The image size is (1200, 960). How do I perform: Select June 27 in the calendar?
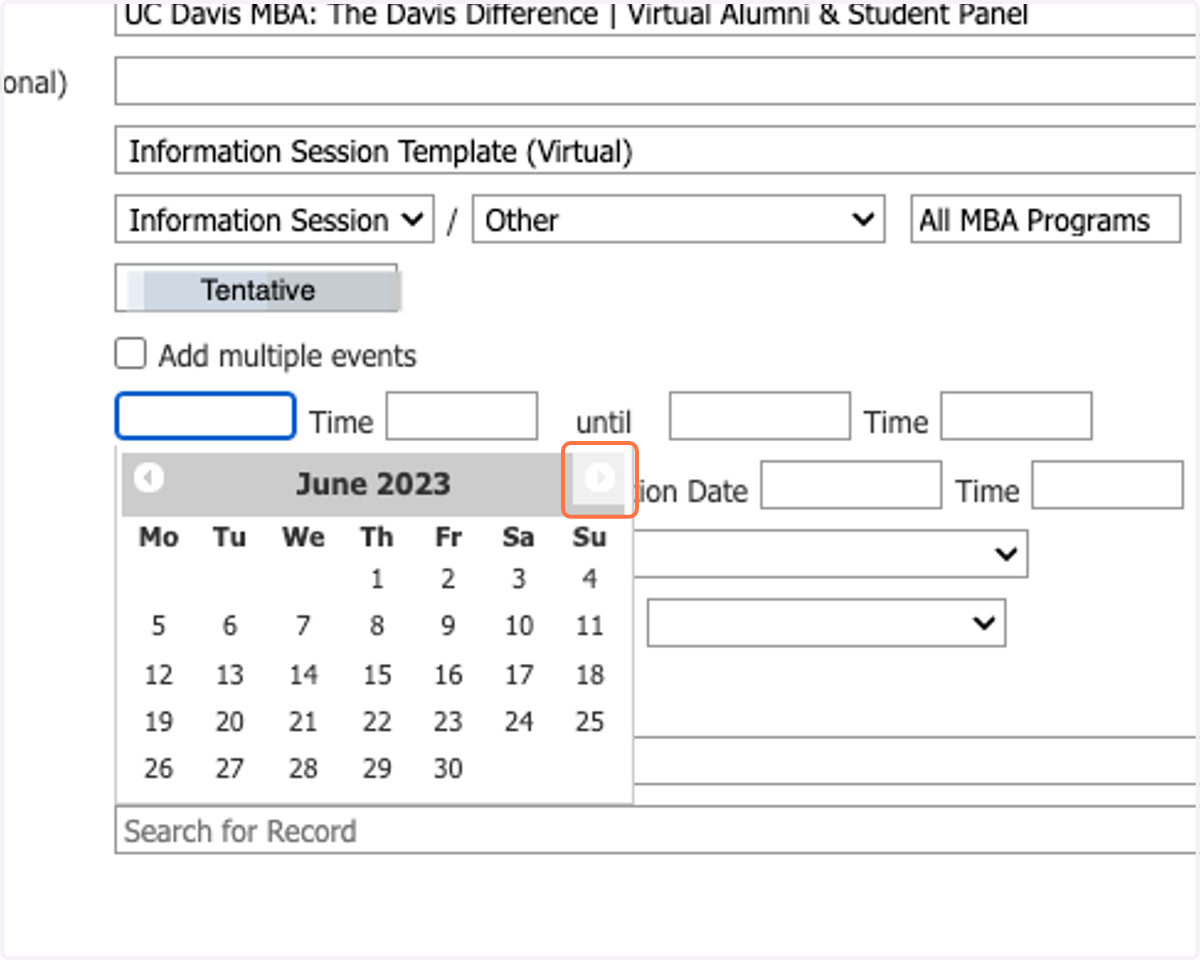pos(230,768)
